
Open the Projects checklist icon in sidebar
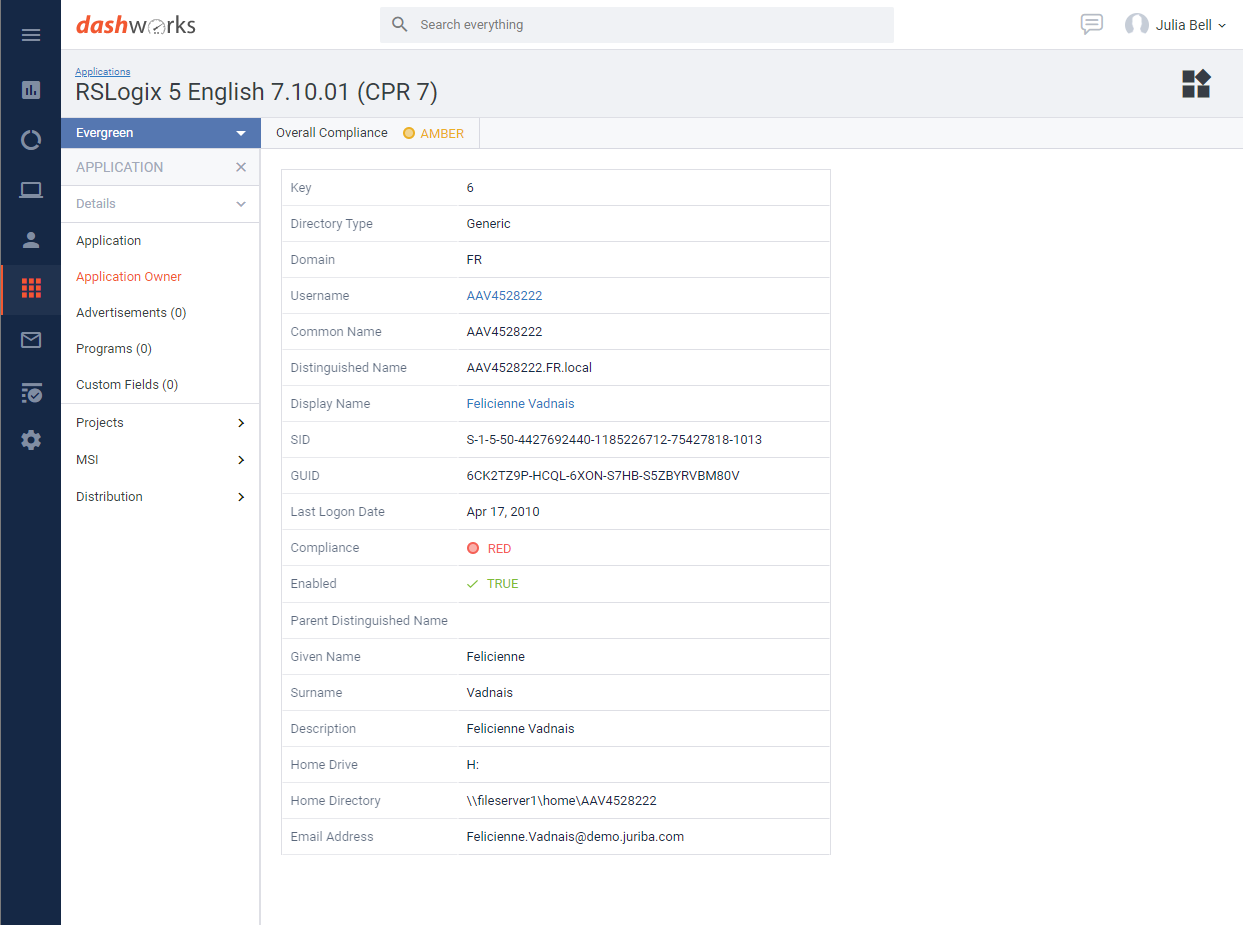tap(31, 392)
